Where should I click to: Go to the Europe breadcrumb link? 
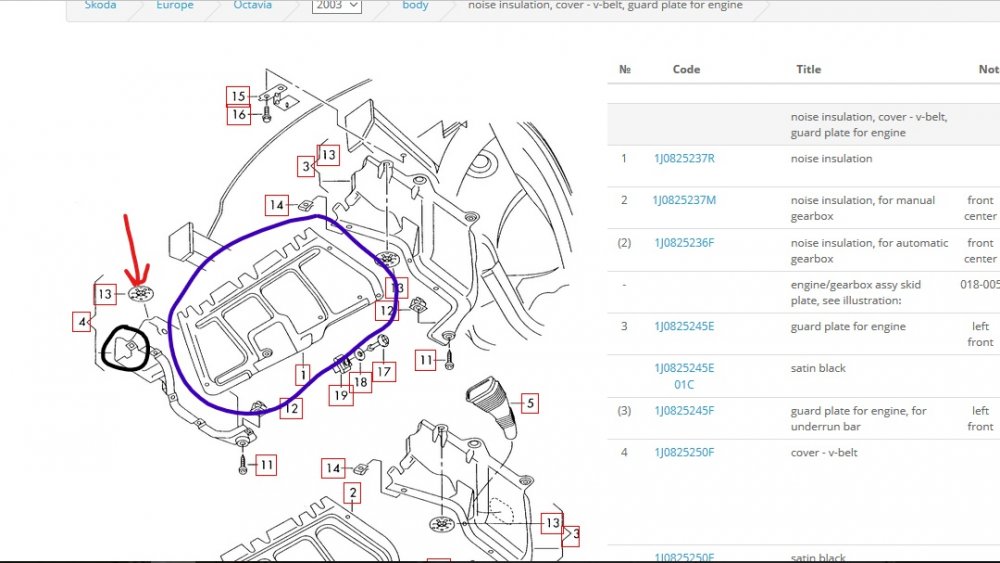[174, 4]
